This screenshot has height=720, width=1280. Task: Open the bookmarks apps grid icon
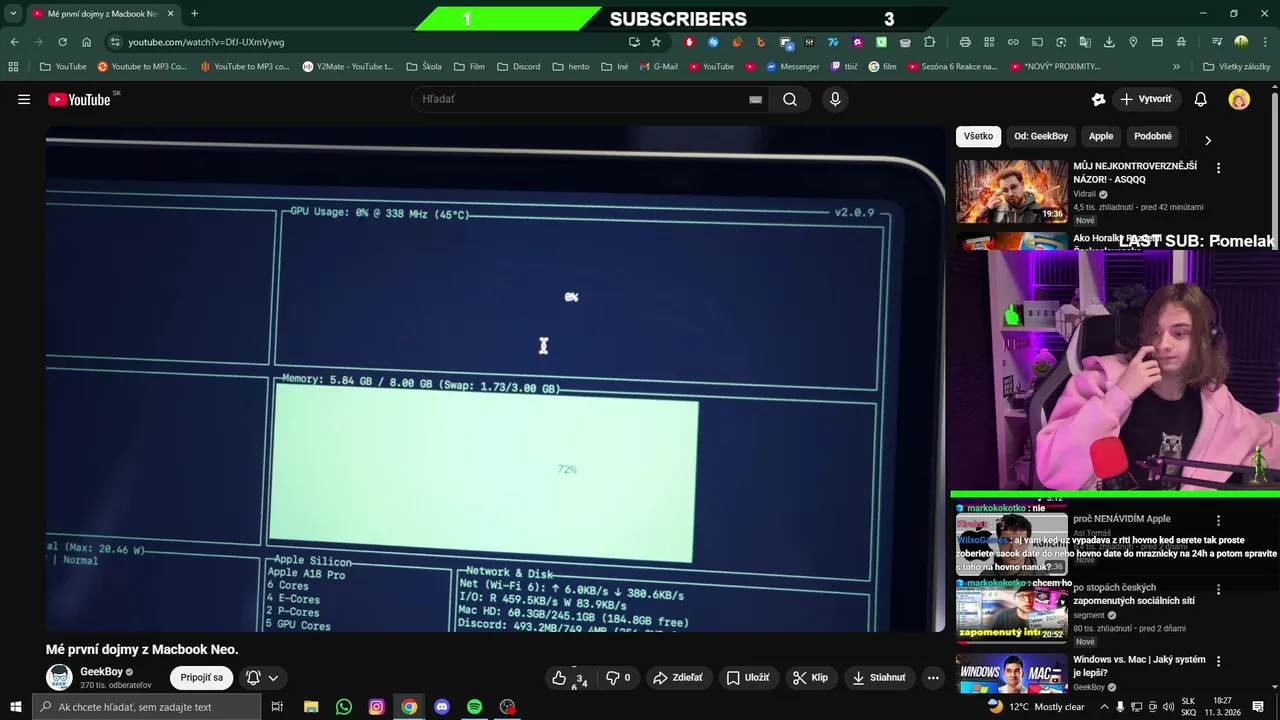tap(13, 67)
